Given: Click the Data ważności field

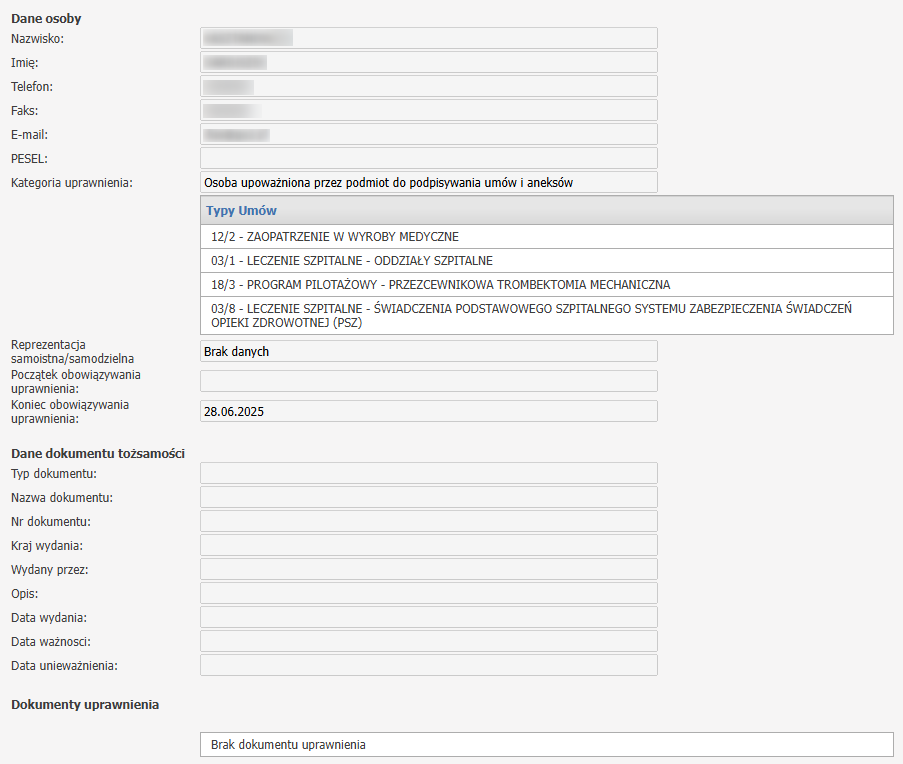Looking at the screenshot, I should pyautogui.click(x=429, y=641).
